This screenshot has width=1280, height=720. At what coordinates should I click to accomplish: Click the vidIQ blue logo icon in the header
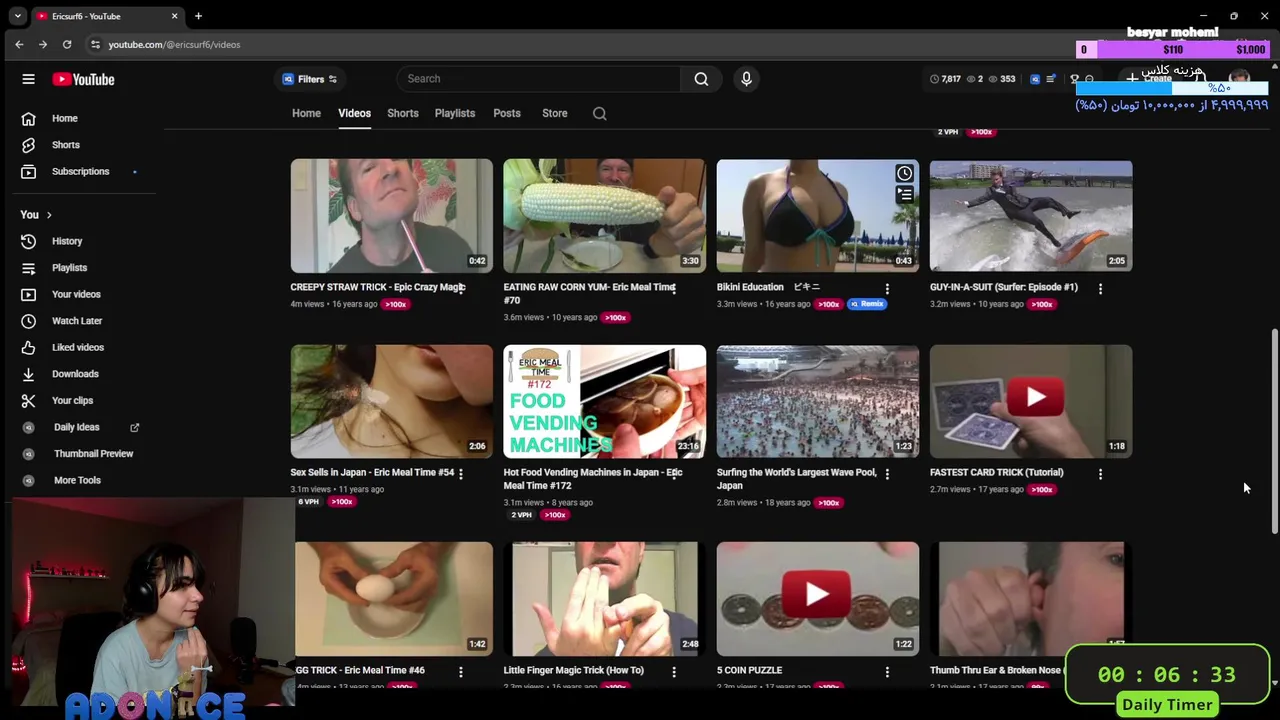pos(1035,79)
